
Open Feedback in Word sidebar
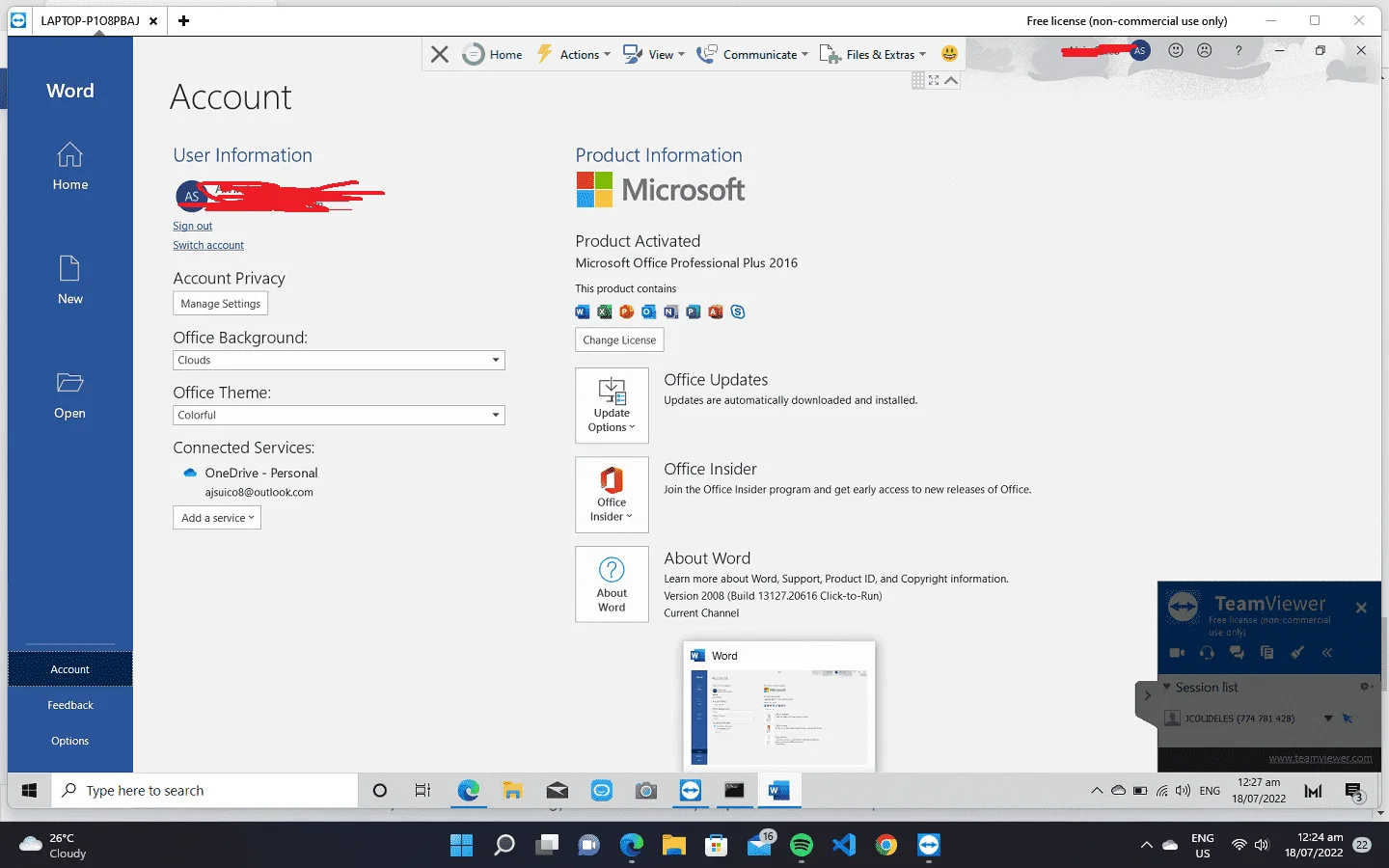69,705
